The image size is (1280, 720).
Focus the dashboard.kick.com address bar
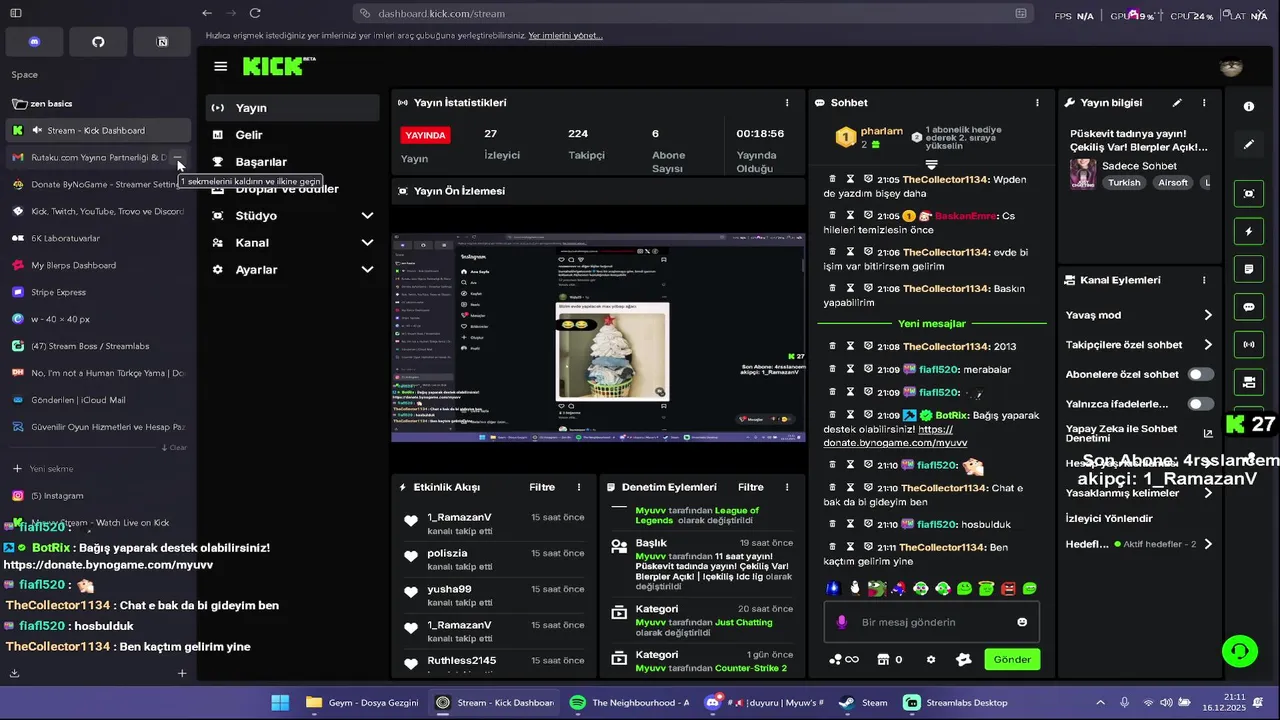pyautogui.click(x=693, y=13)
